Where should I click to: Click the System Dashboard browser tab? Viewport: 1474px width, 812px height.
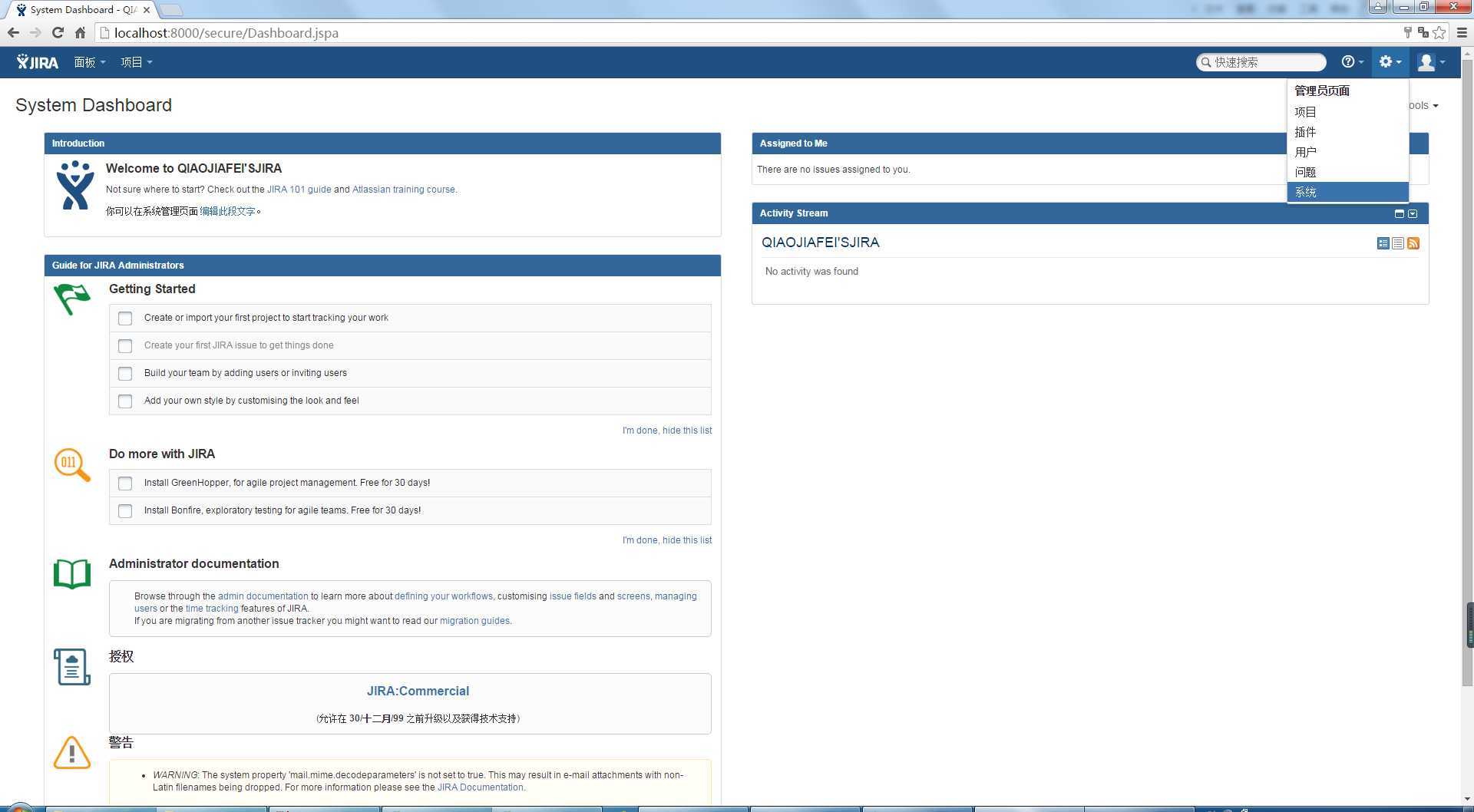(81, 10)
